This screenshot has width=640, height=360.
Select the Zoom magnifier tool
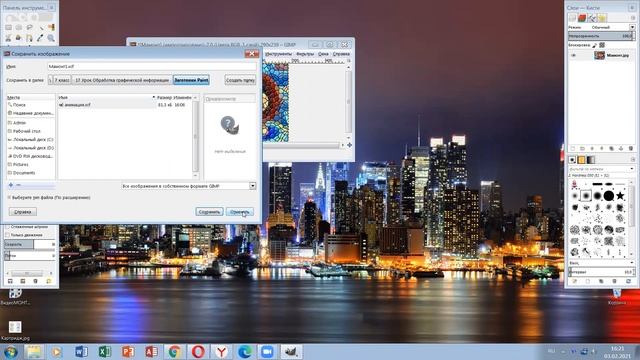click(51, 38)
